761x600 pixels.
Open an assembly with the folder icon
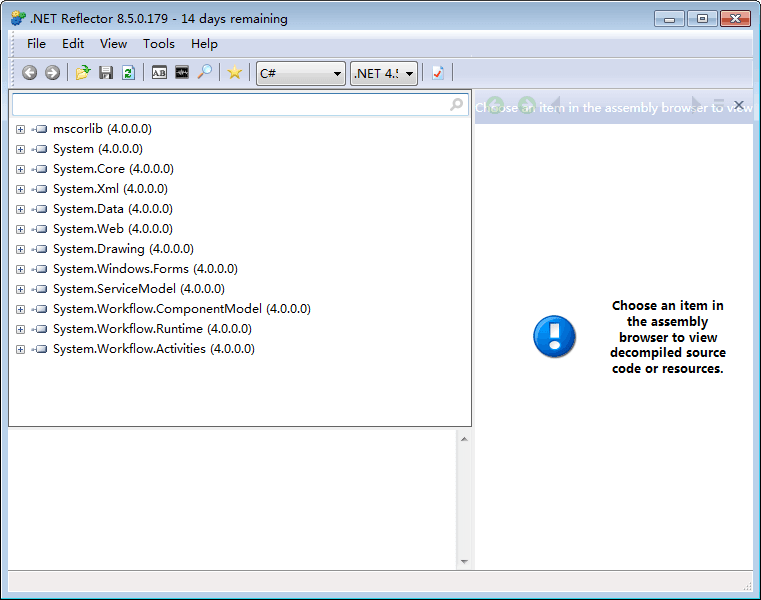(x=83, y=73)
